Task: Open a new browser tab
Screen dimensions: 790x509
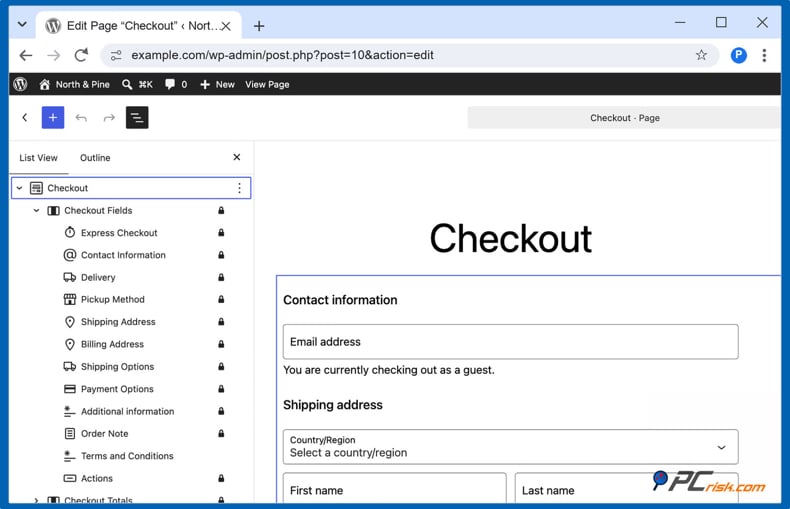Action: click(259, 26)
